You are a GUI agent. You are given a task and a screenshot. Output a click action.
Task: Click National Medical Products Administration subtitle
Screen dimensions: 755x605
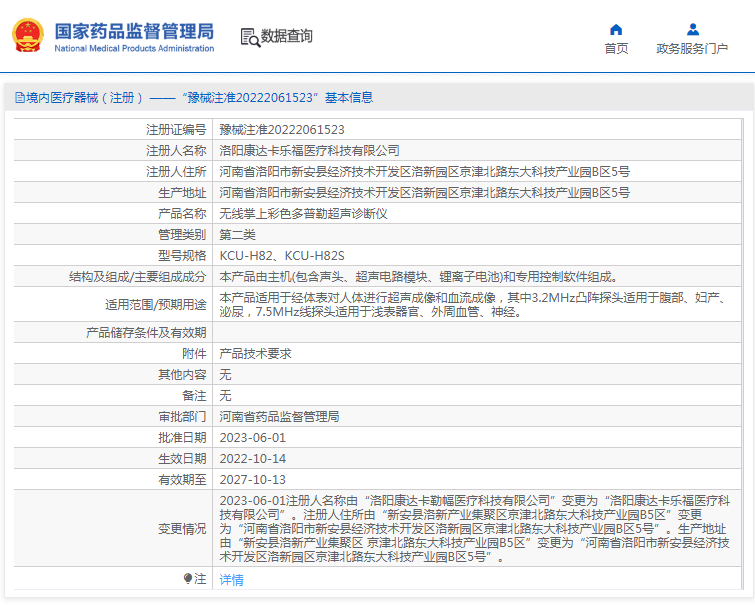(134, 48)
